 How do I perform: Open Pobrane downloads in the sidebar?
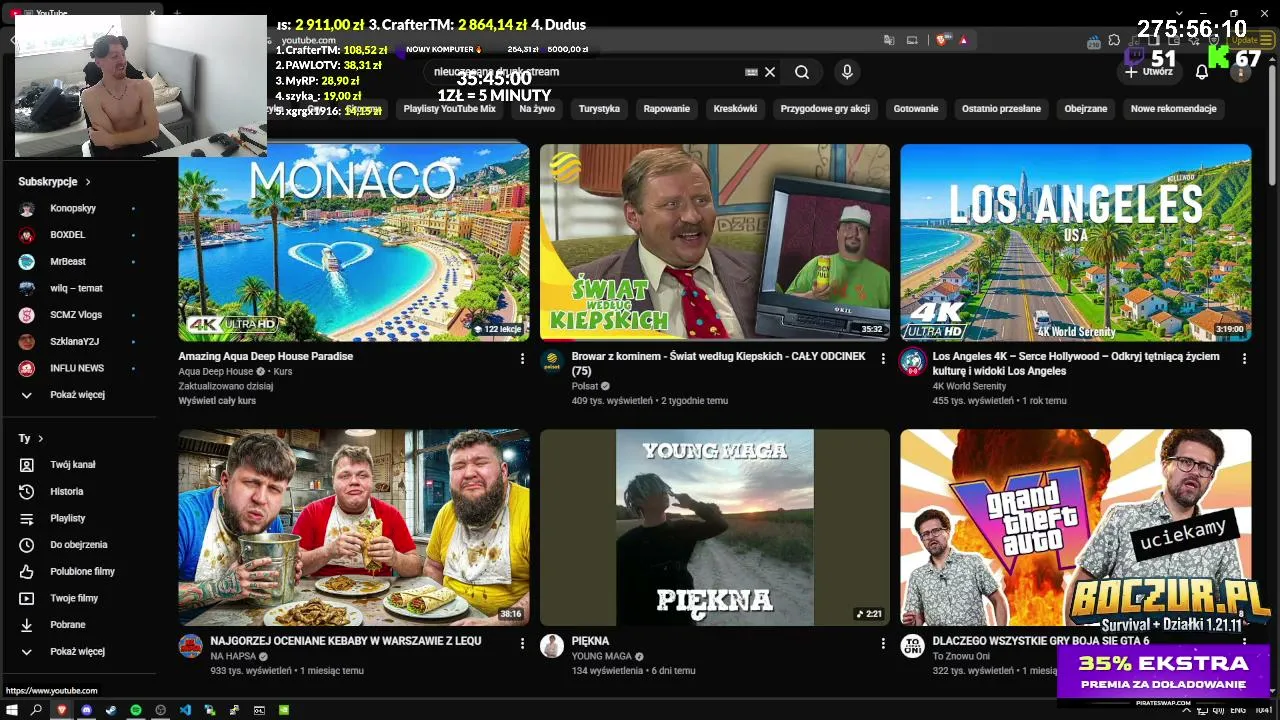click(67, 625)
